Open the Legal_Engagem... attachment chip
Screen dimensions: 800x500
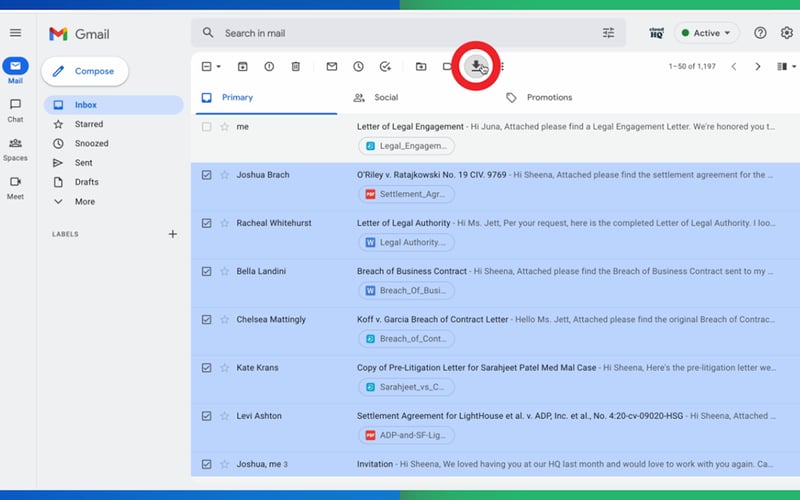point(406,146)
